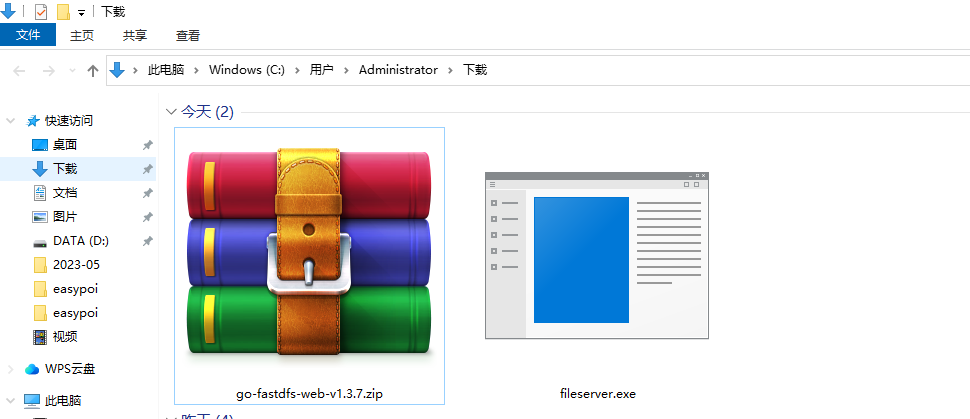Click the pin icon next to 文档
This screenshot has height=419, width=970.
click(147, 193)
